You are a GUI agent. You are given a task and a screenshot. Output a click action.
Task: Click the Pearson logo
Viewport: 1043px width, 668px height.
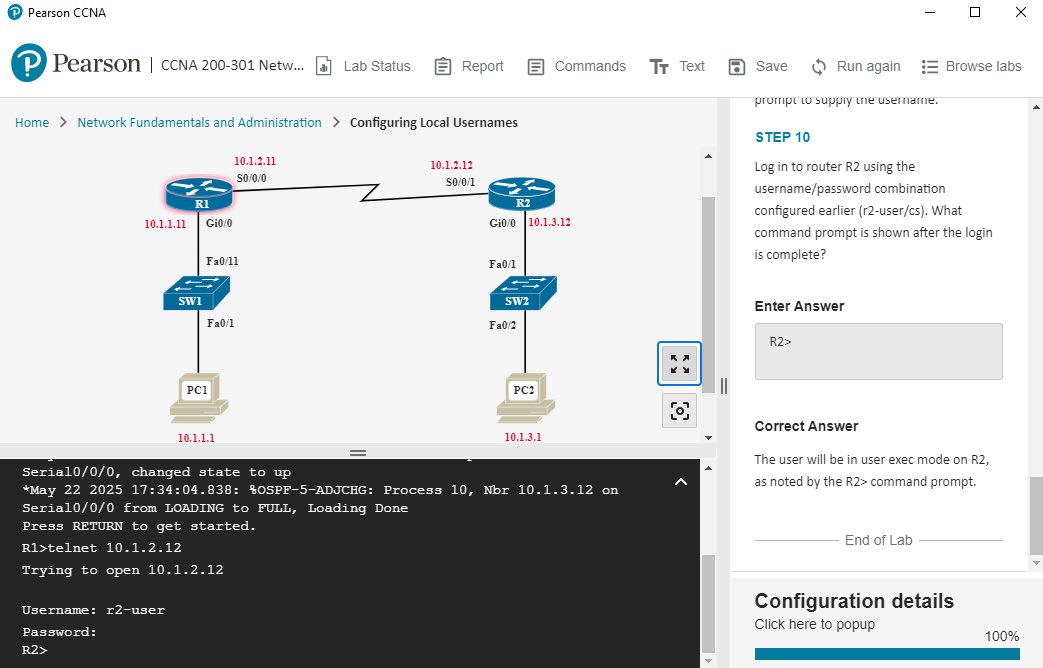(76, 63)
